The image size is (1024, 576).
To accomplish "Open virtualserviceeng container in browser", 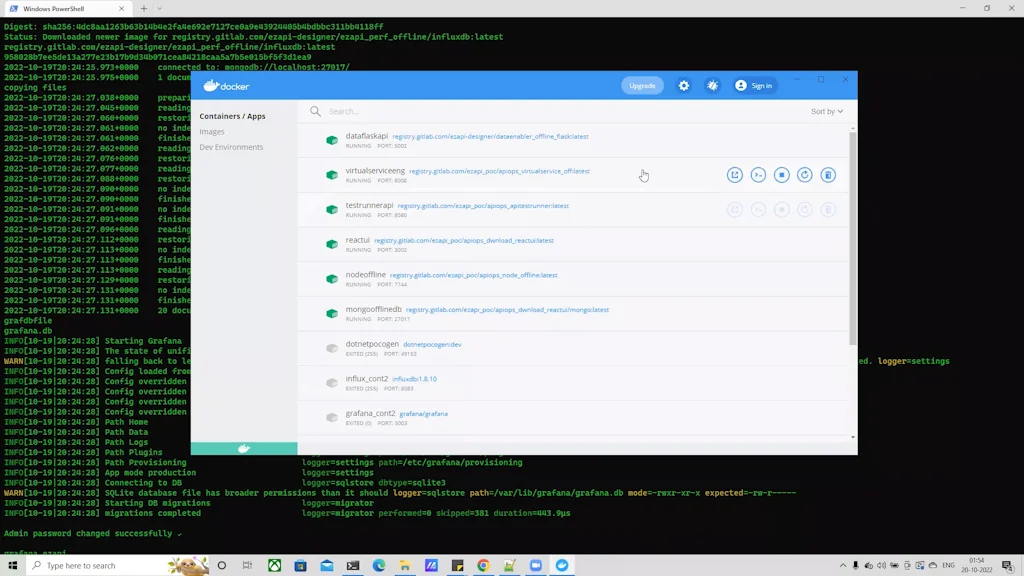I will [735, 174].
